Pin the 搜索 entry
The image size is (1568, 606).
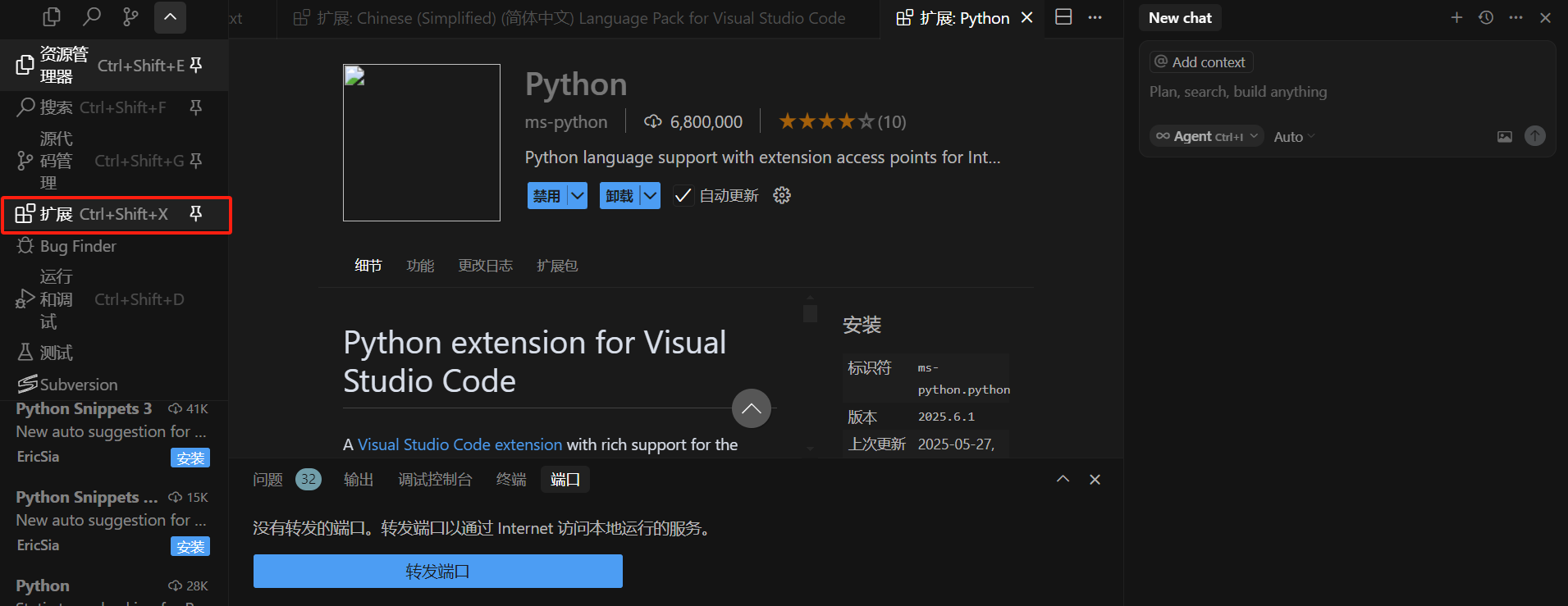click(x=196, y=107)
